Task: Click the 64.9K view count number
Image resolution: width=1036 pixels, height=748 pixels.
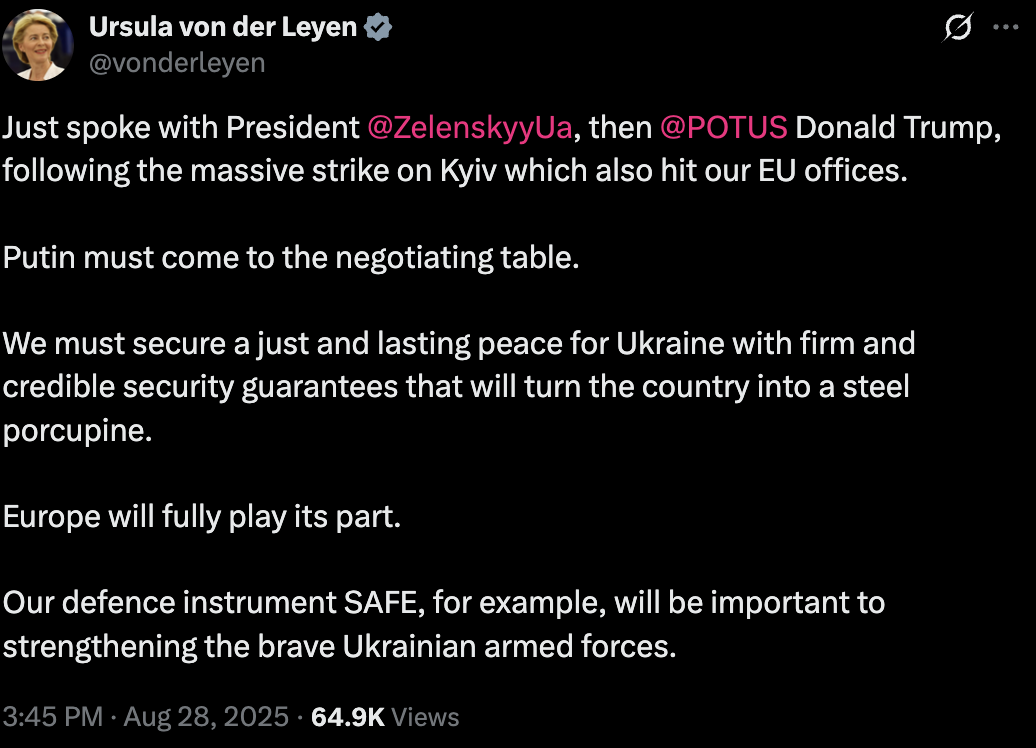Action: pyautogui.click(x=347, y=717)
